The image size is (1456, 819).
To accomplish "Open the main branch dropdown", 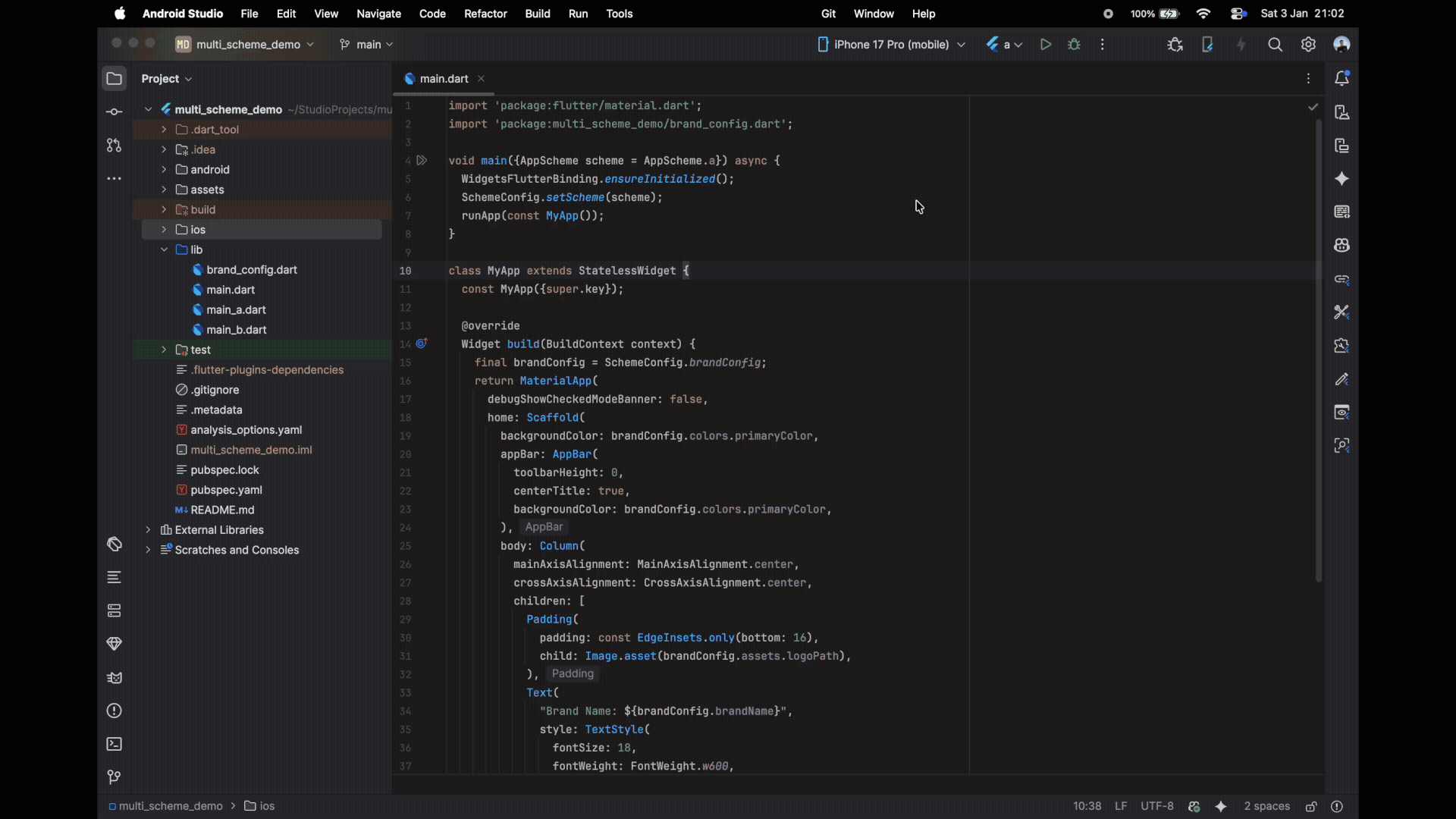I will 366,45.
